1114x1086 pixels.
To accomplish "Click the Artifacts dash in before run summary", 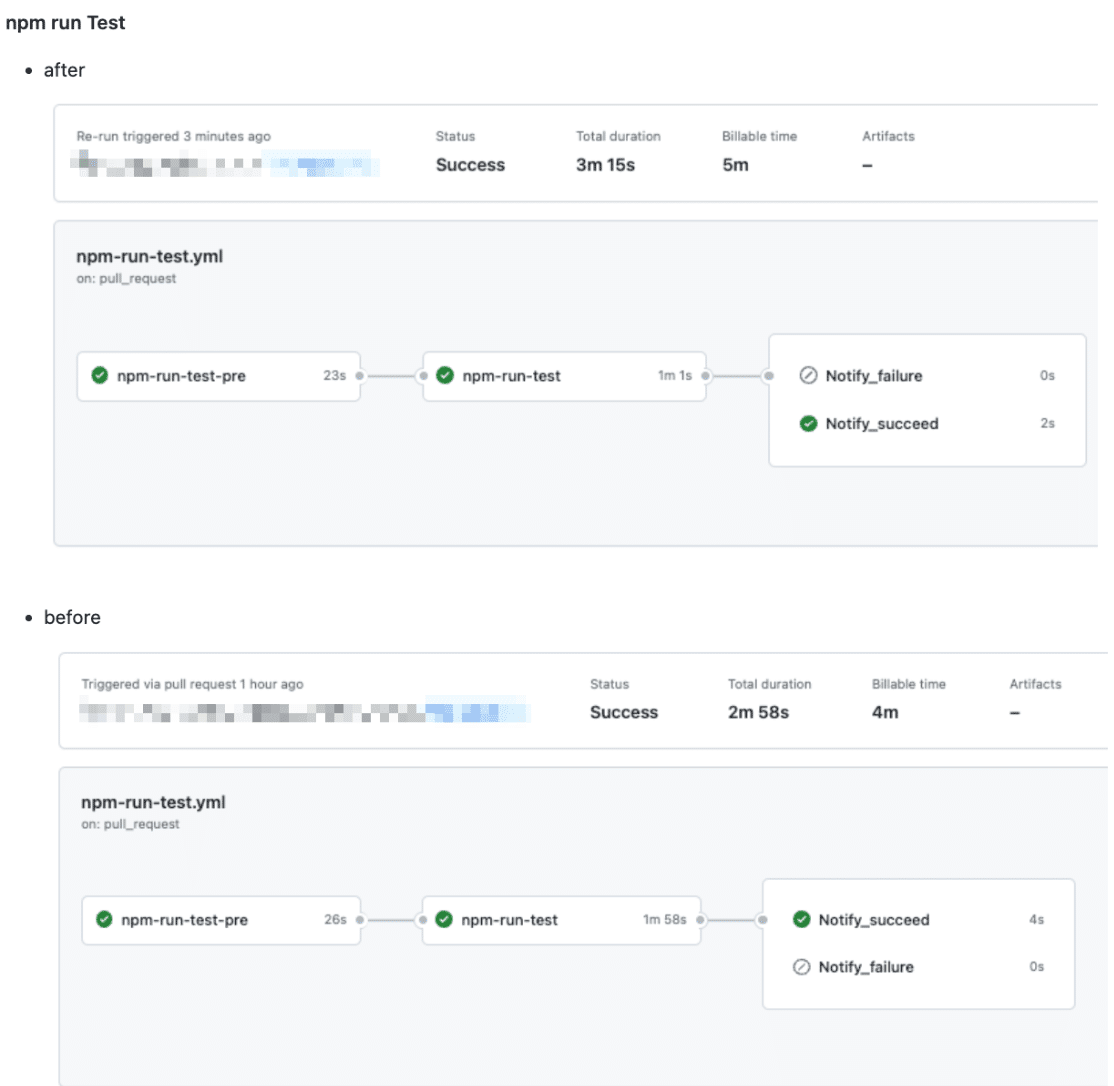I will click(1015, 713).
